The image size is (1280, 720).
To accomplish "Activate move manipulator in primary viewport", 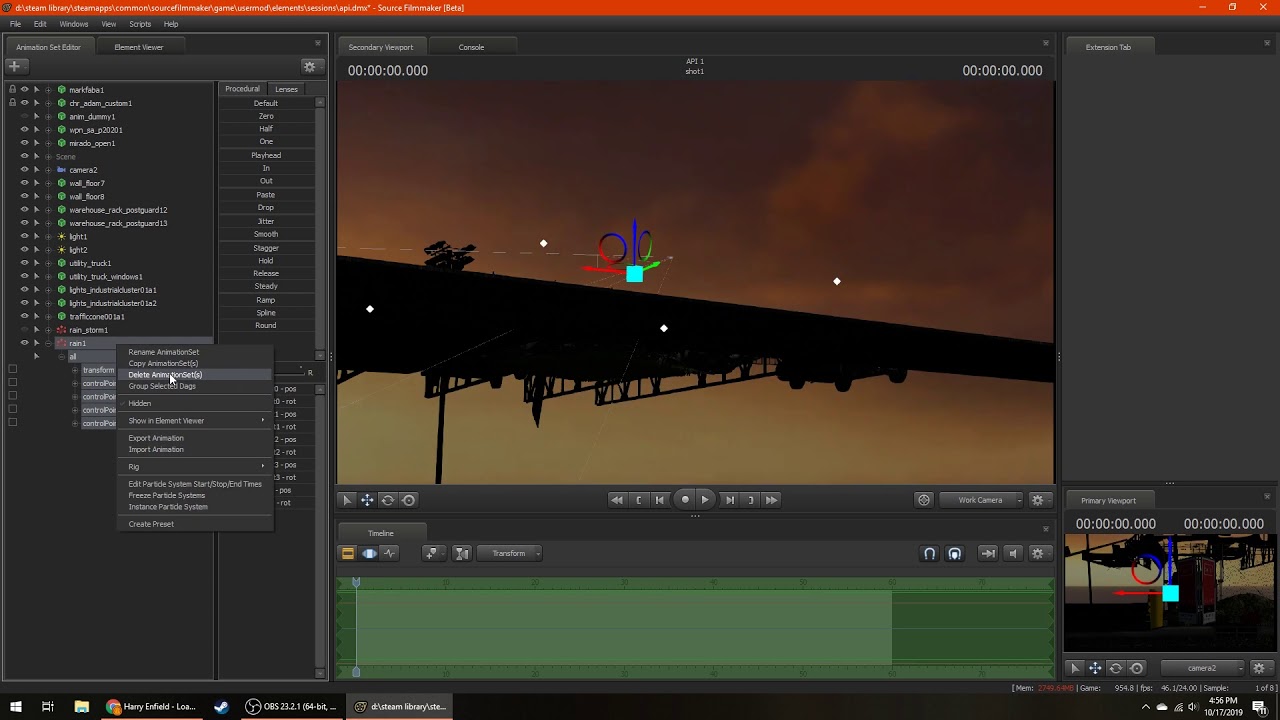I will [x=1095, y=668].
